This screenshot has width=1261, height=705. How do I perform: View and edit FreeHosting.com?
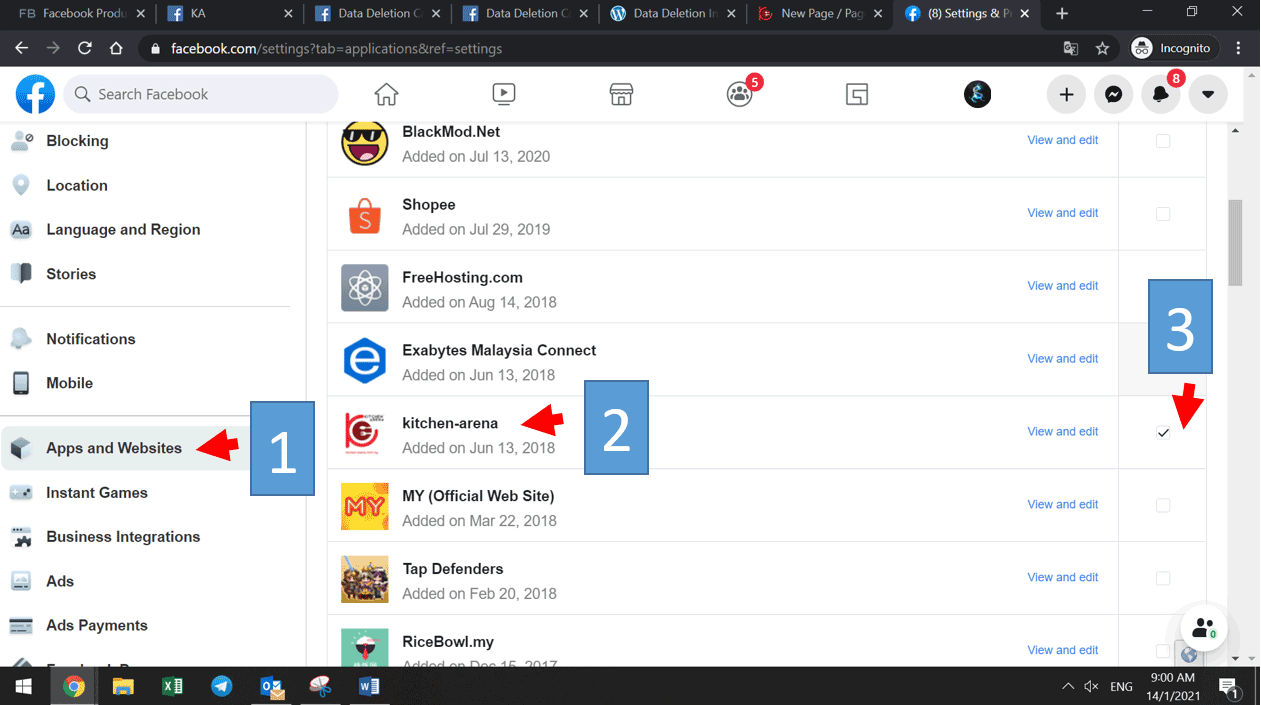pos(1062,286)
